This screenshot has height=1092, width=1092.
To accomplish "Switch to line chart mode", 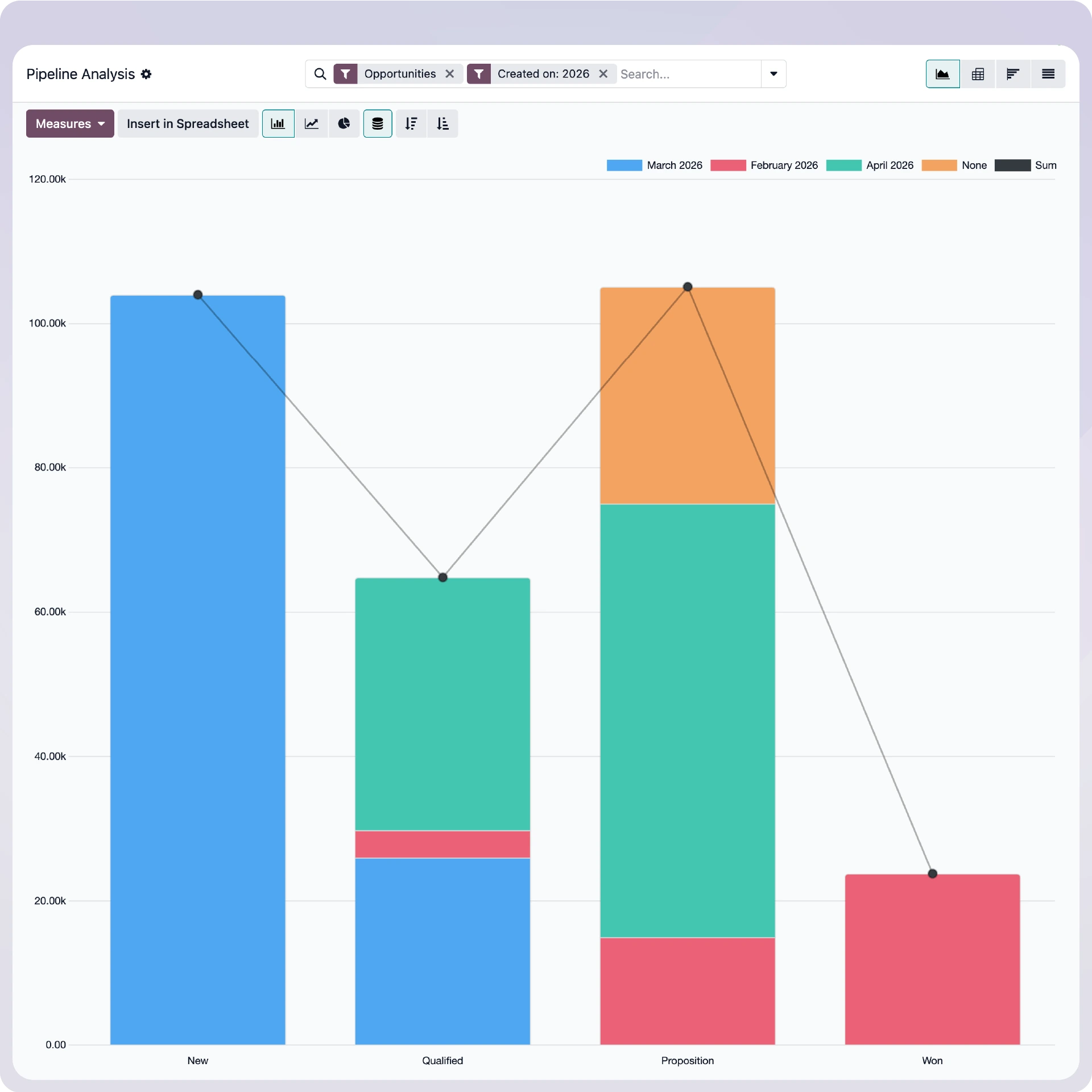I will click(311, 123).
